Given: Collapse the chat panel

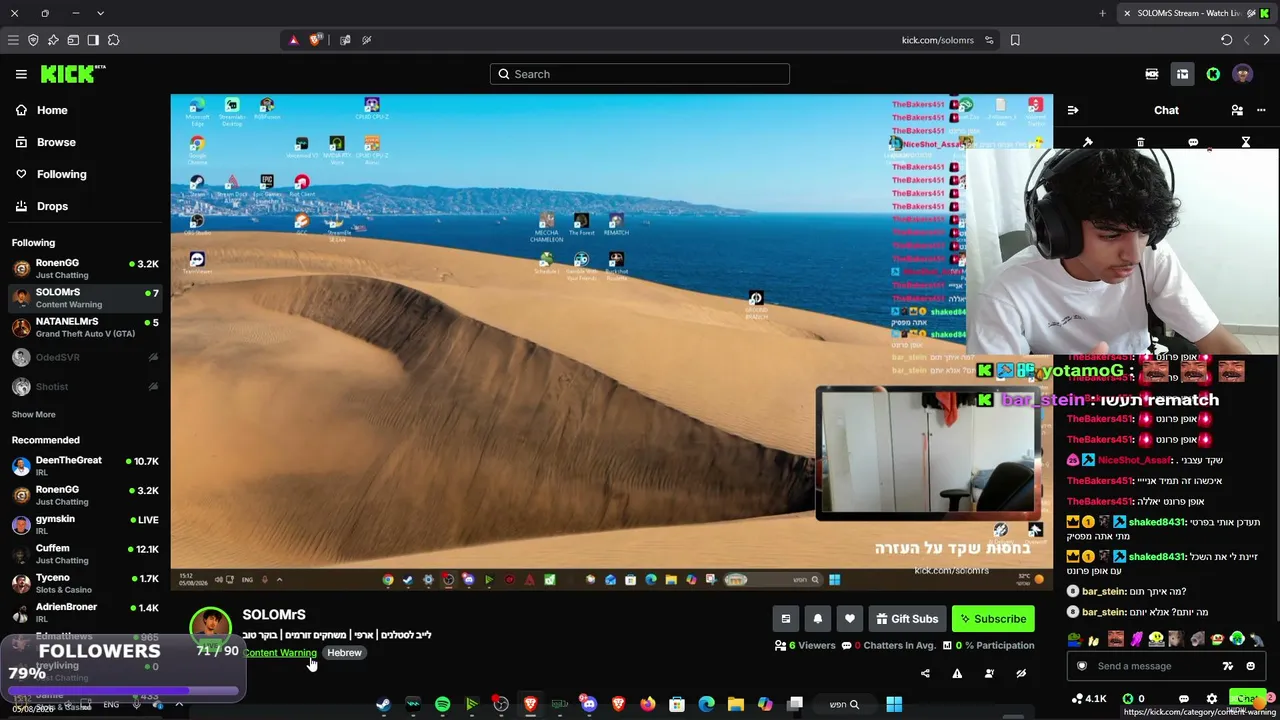Looking at the screenshot, I should coord(1073,110).
